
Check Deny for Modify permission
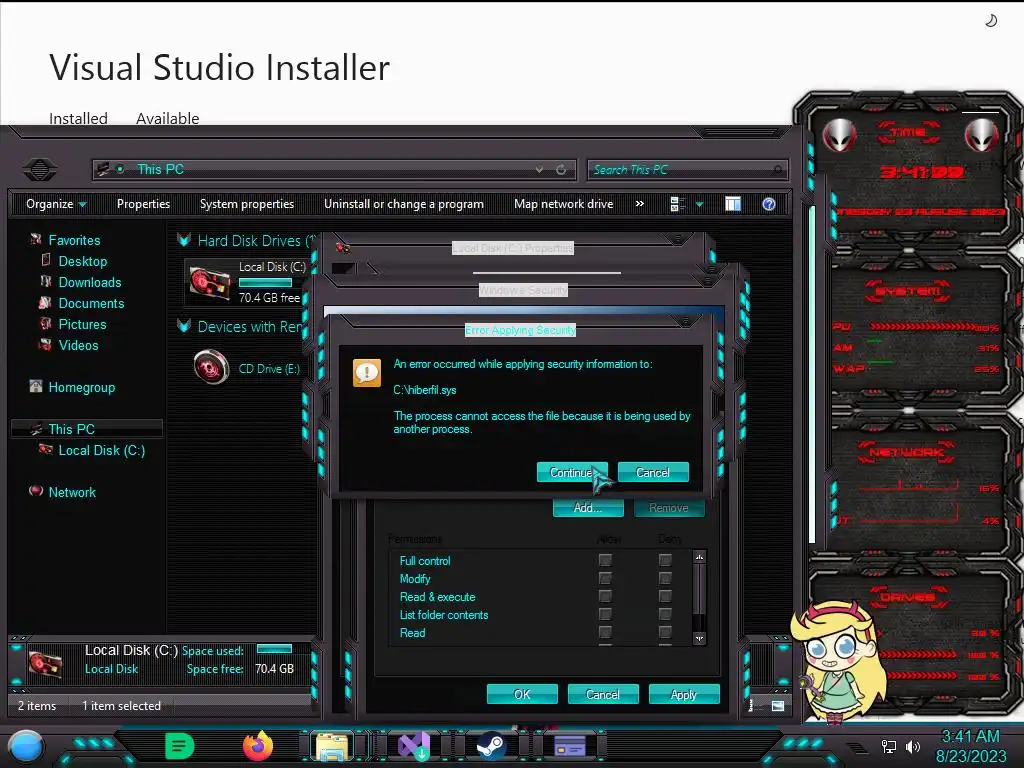pos(665,579)
